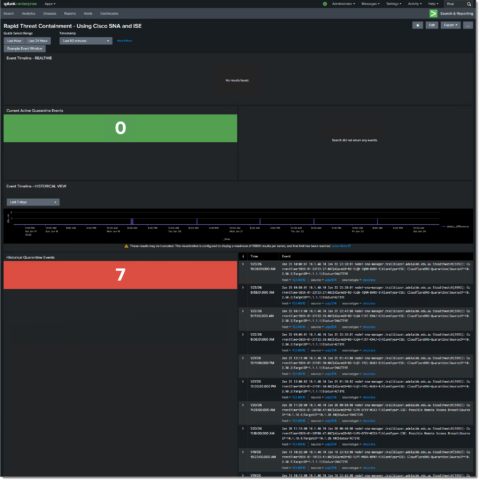Go to the Datasets nav tab
The height and width of the screenshot is (480, 480).
click(x=50, y=14)
